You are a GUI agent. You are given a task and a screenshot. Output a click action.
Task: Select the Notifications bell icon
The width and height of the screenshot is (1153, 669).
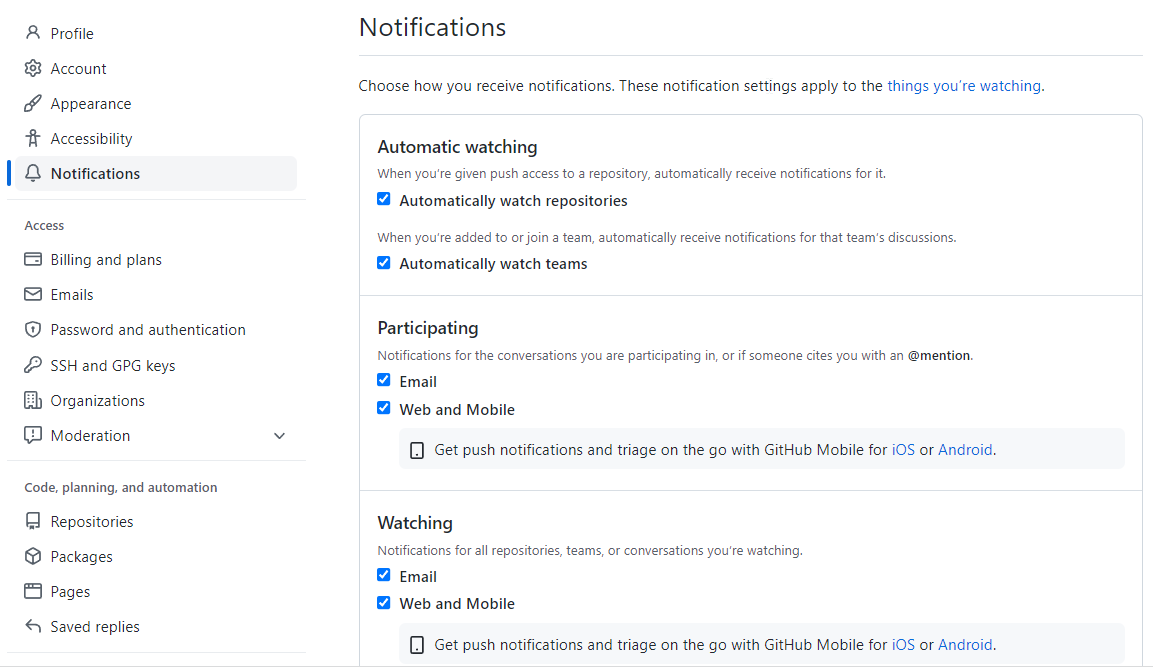34,173
